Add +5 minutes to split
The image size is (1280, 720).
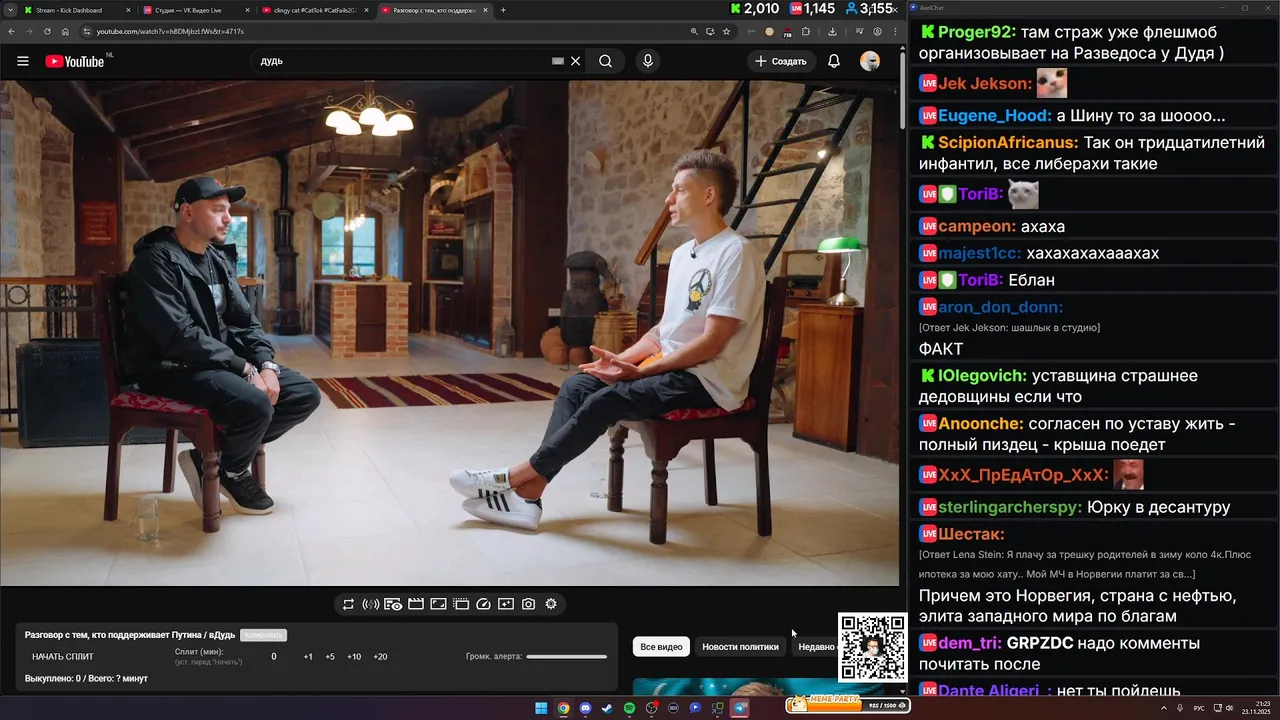330,657
